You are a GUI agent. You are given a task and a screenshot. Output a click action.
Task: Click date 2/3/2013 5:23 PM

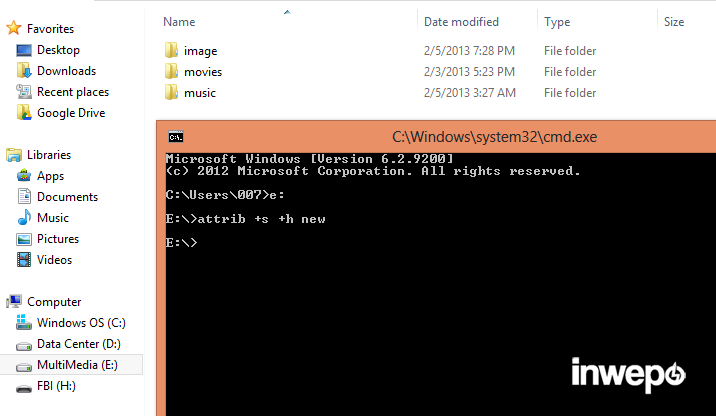click(x=469, y=72)
